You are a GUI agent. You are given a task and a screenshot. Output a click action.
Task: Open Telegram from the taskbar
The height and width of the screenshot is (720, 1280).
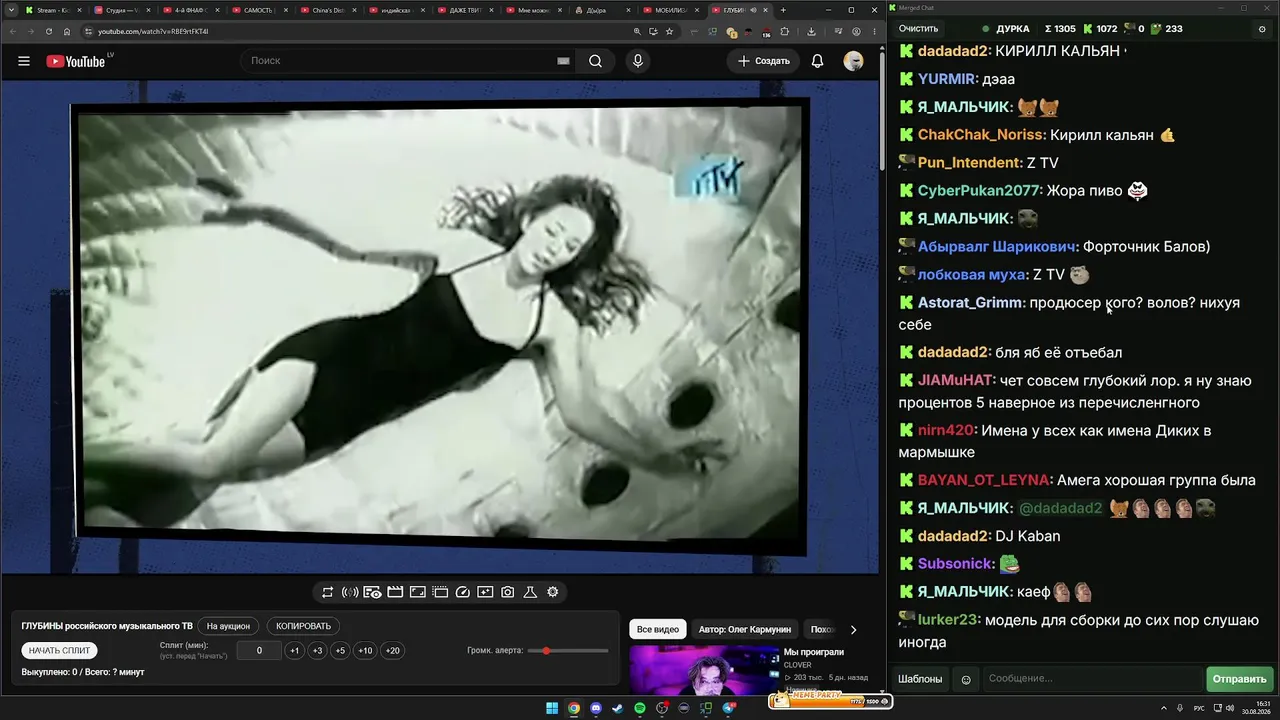(728, 709)
